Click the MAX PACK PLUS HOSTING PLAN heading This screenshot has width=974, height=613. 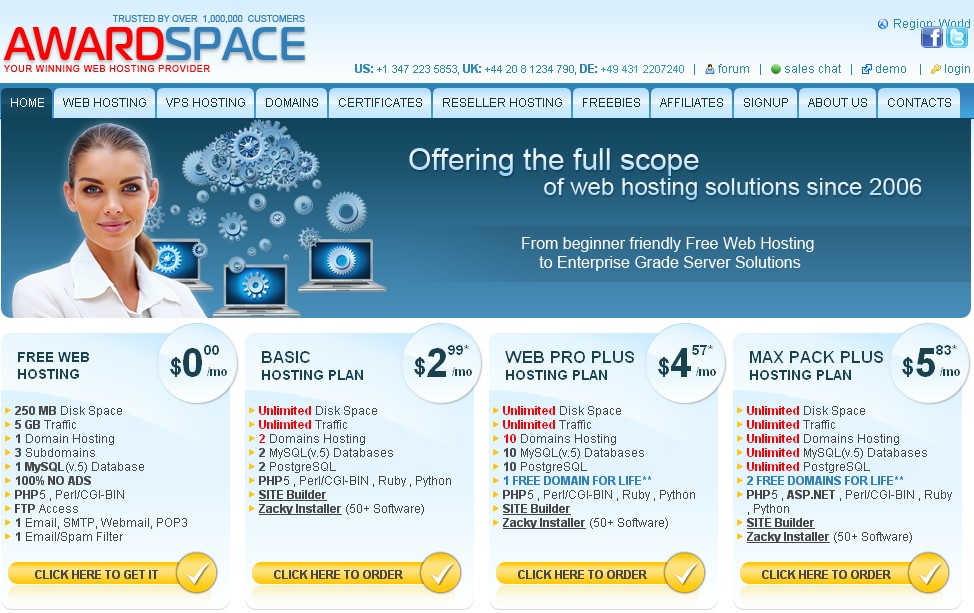(816, 366)
